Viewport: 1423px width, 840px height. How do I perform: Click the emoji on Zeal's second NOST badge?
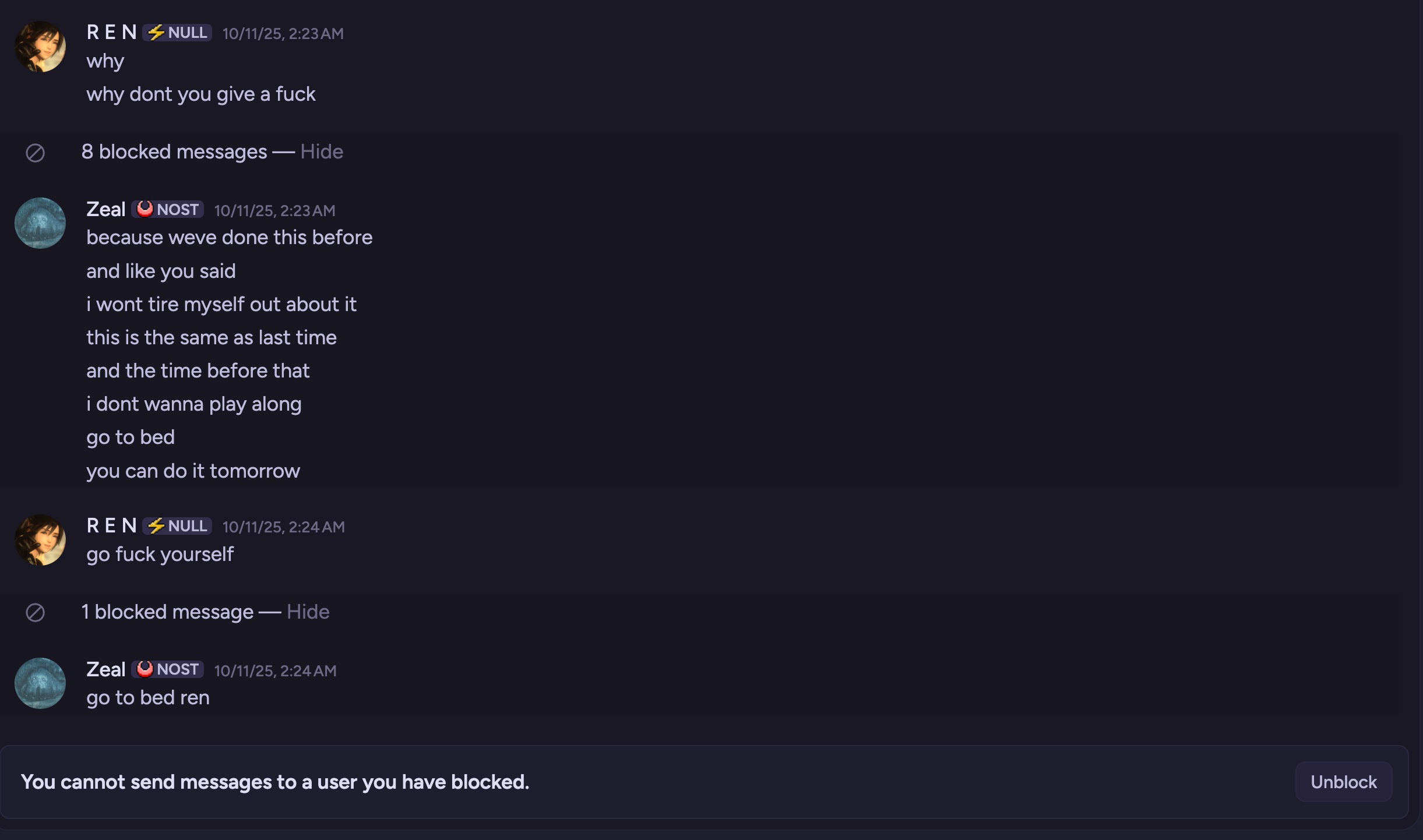[x=145, y=669]
